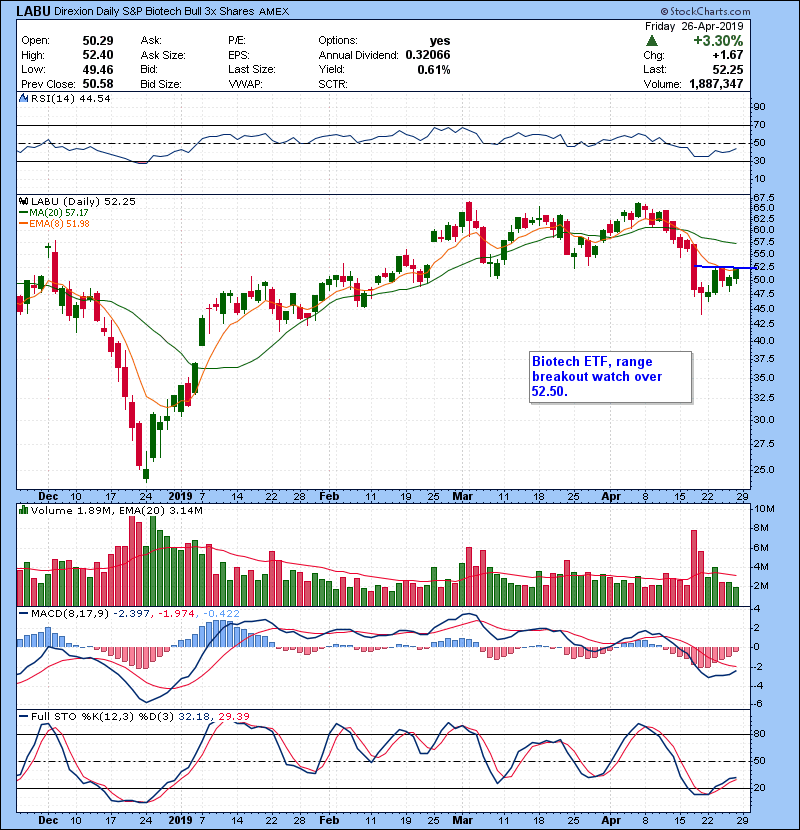
Task: Click the High value 52.40
Action: coord(98,55)
